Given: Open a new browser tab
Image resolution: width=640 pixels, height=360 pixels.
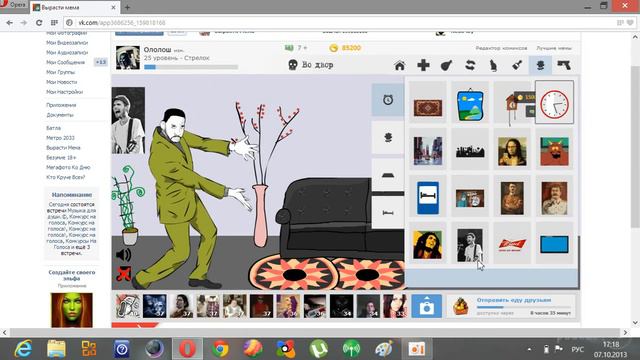Looking at the screenshot, I should pyautogui.click(x=127, y=7).
